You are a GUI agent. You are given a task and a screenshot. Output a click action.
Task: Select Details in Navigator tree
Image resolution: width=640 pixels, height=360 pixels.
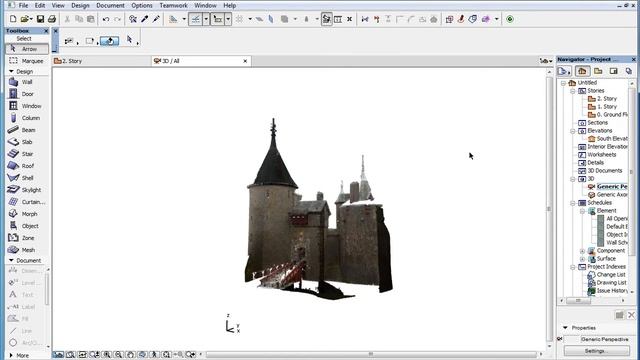pyautogui.click(x=596, y=163)
